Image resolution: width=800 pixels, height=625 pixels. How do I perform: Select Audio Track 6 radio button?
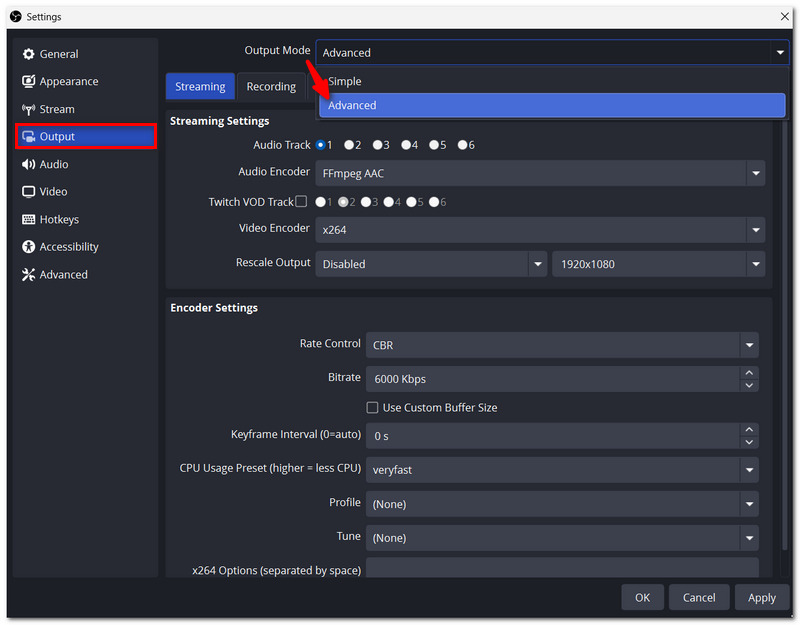tap(462, 145)
